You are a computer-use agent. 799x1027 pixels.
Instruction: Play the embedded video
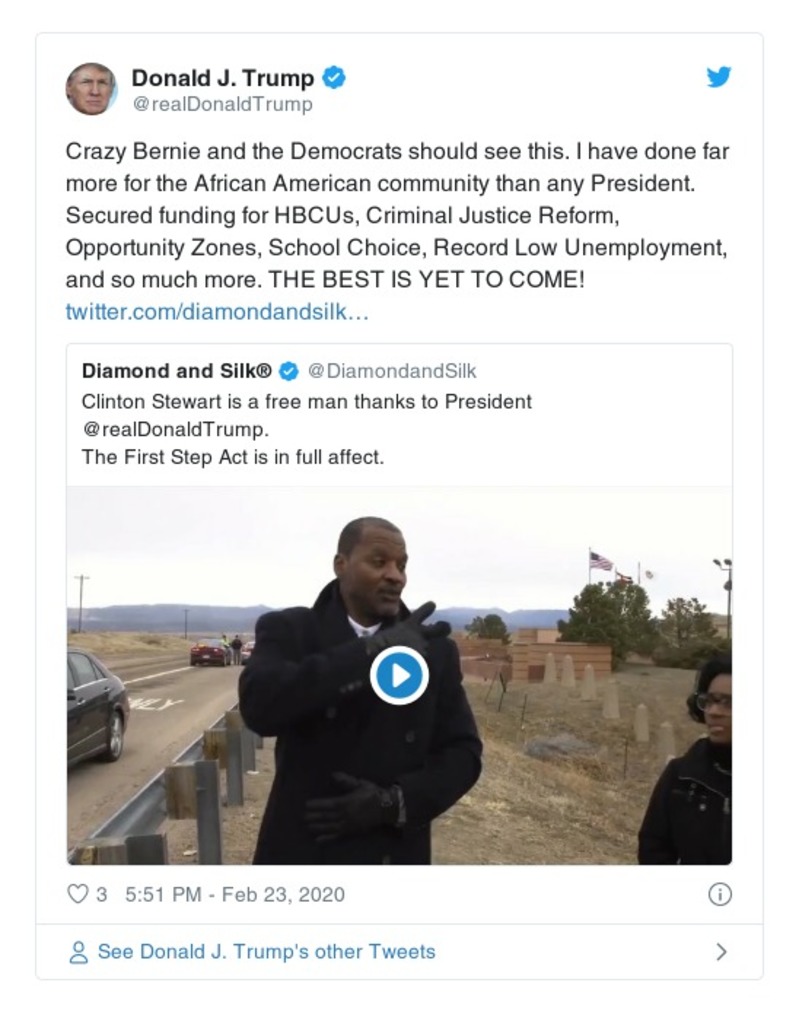(399, 676)
